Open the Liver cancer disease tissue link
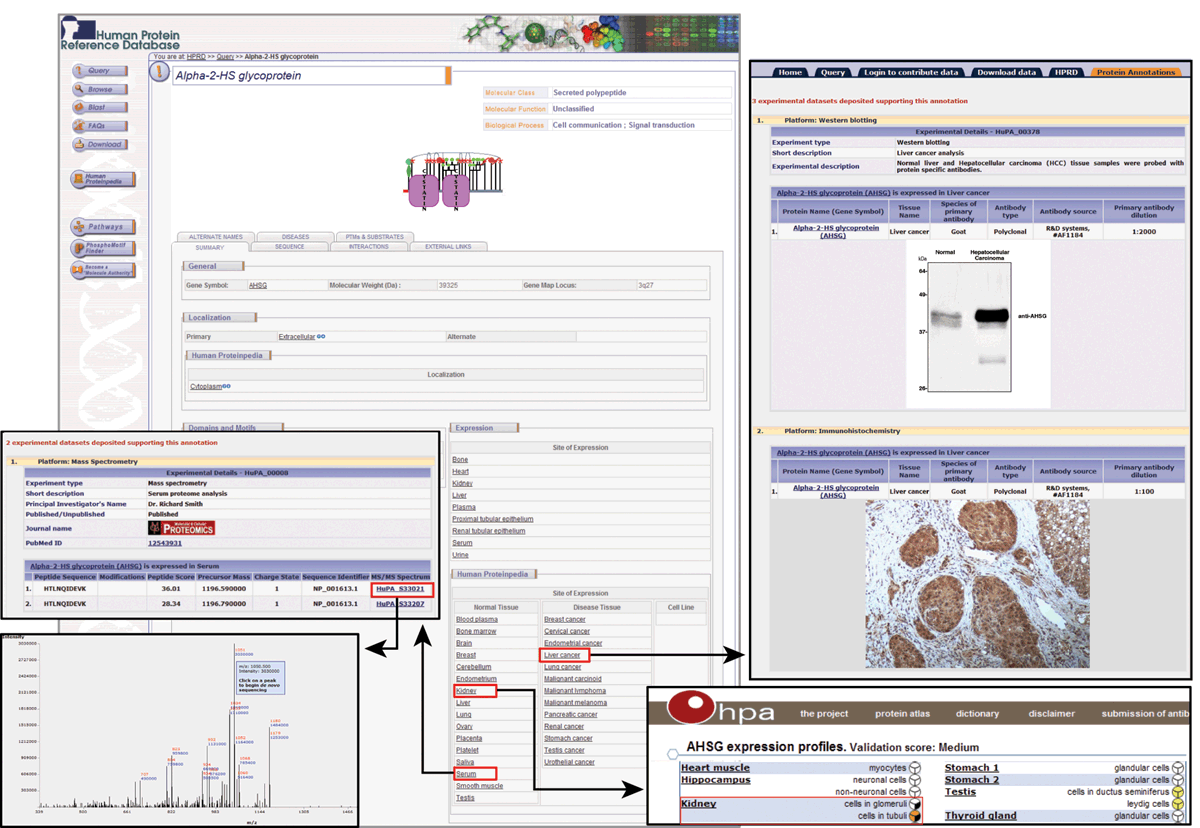 coord(562,655)
